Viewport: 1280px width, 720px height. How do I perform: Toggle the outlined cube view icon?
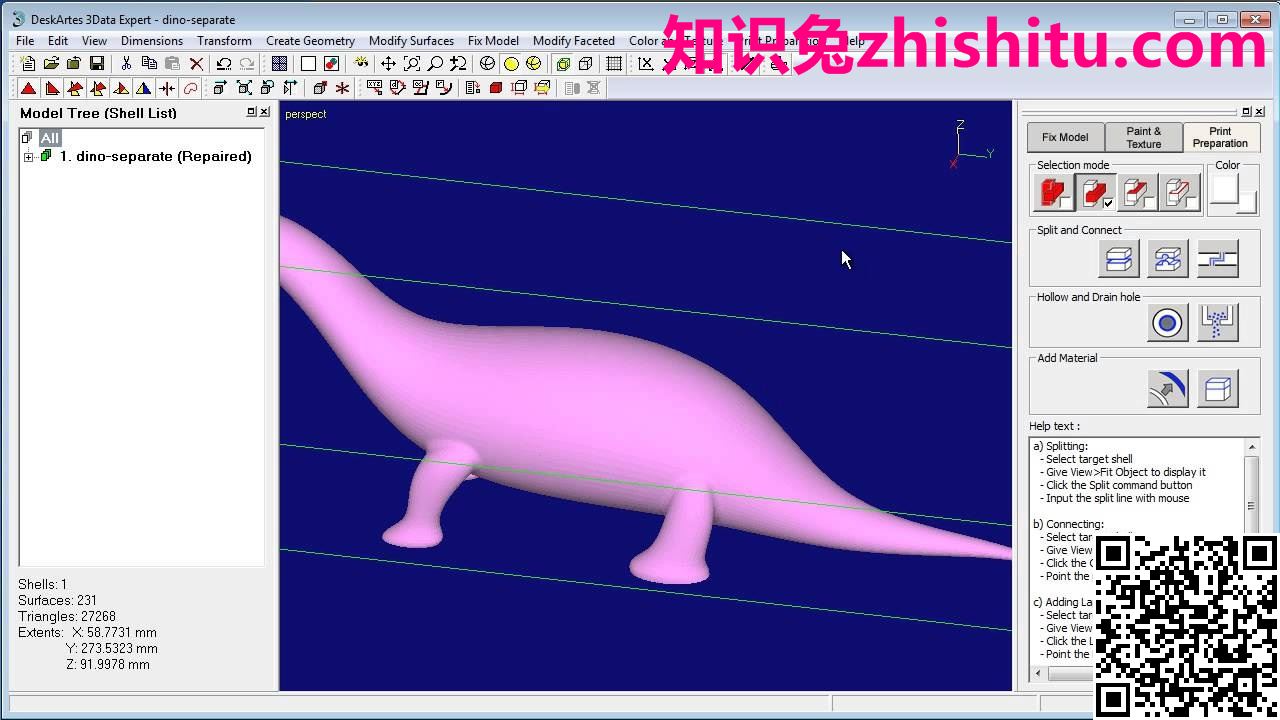click(585, 63)
